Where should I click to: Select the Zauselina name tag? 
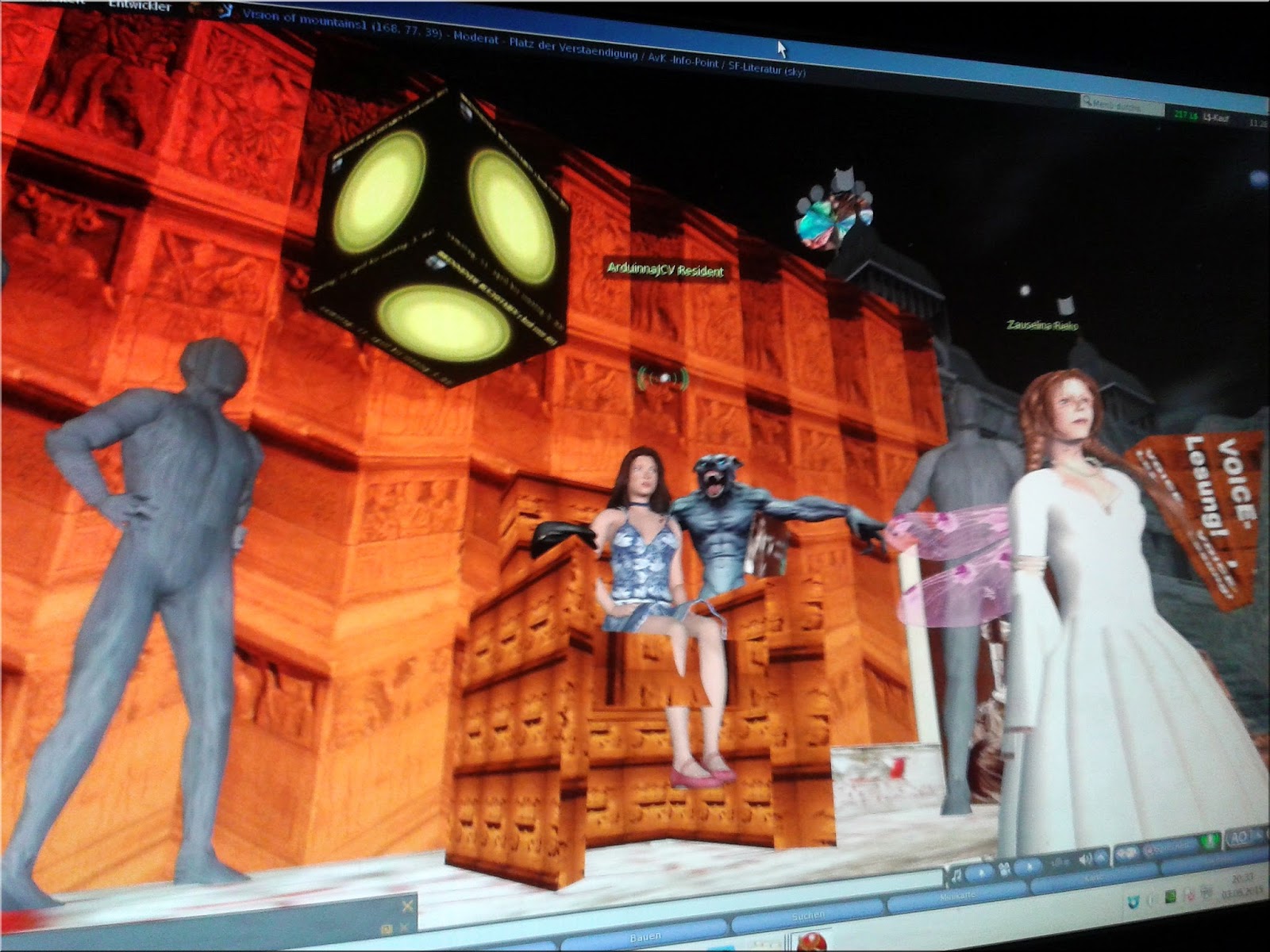click(1043, 324)
